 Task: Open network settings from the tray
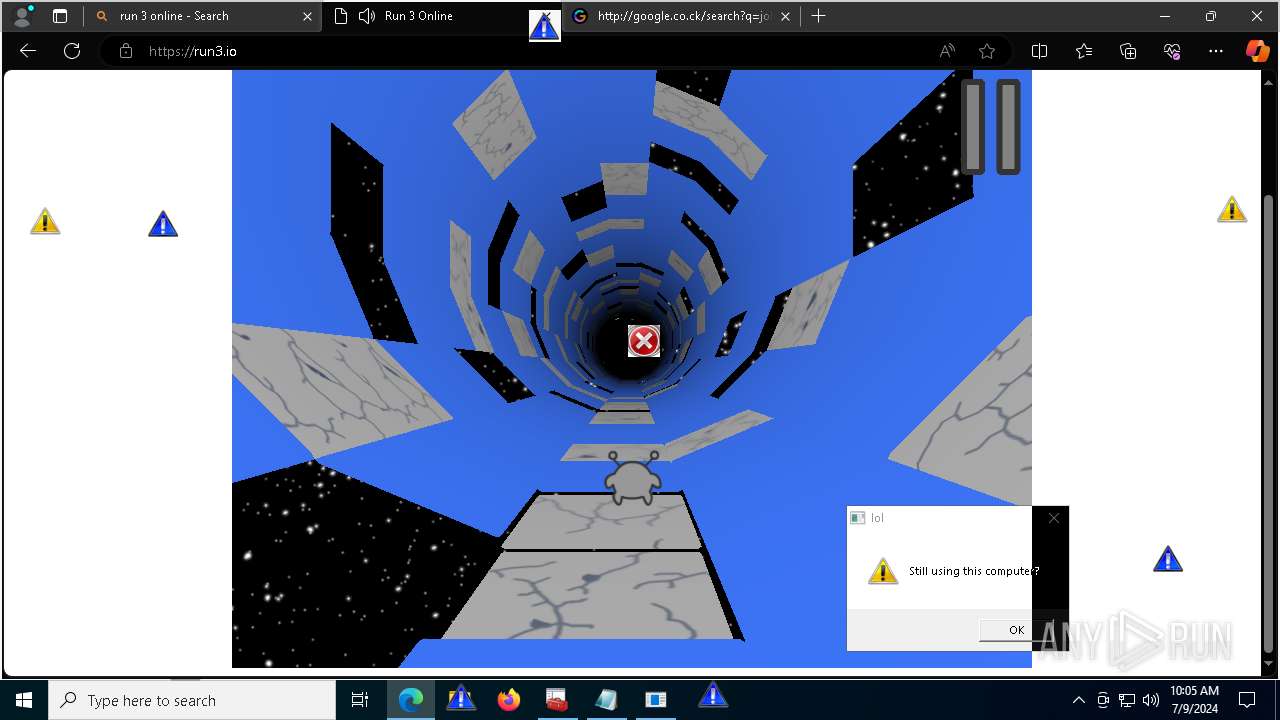tap(1127, 700)
